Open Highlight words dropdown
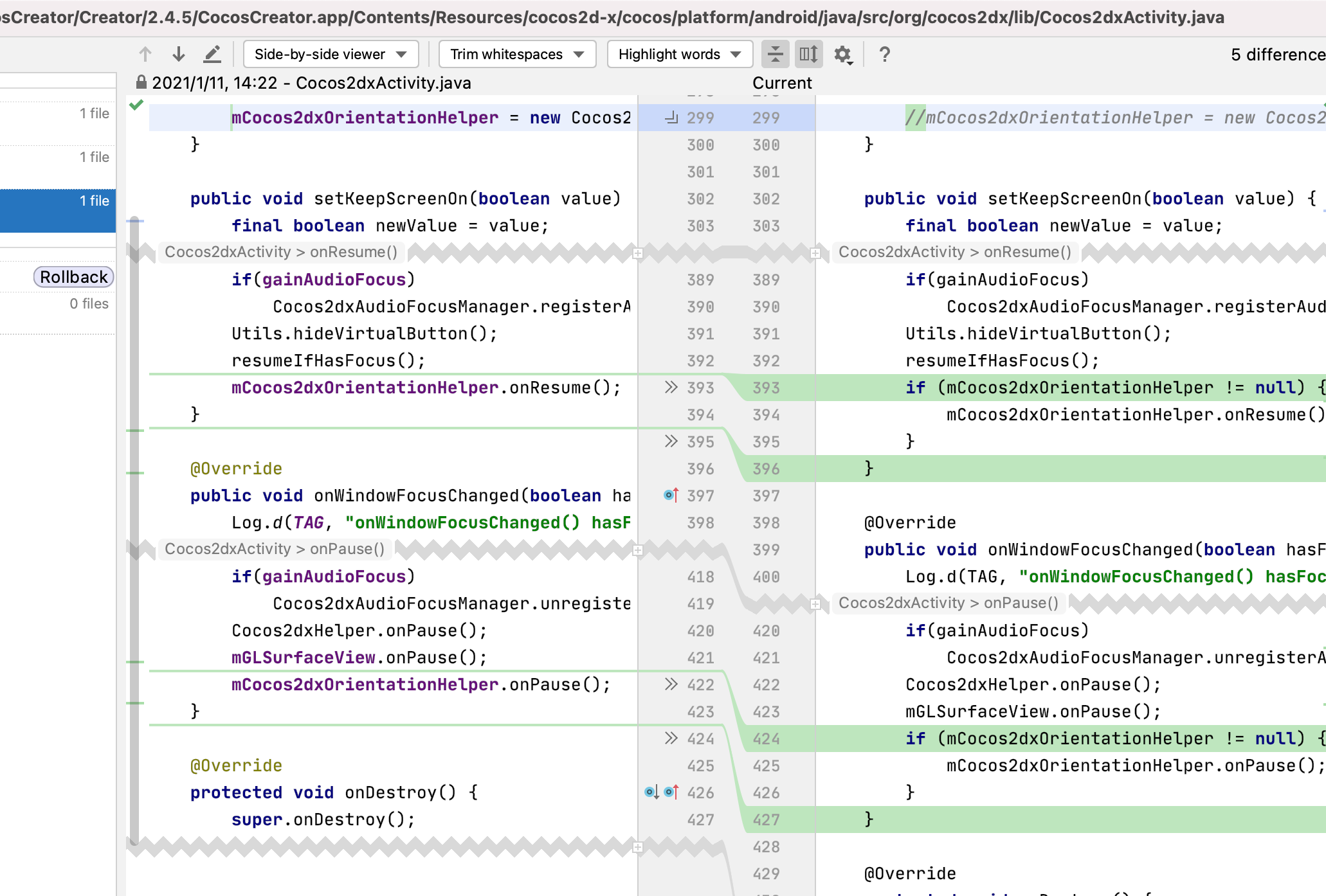Screen dimensions: 1326x896 pyautogui.click(x=680, y=55)
